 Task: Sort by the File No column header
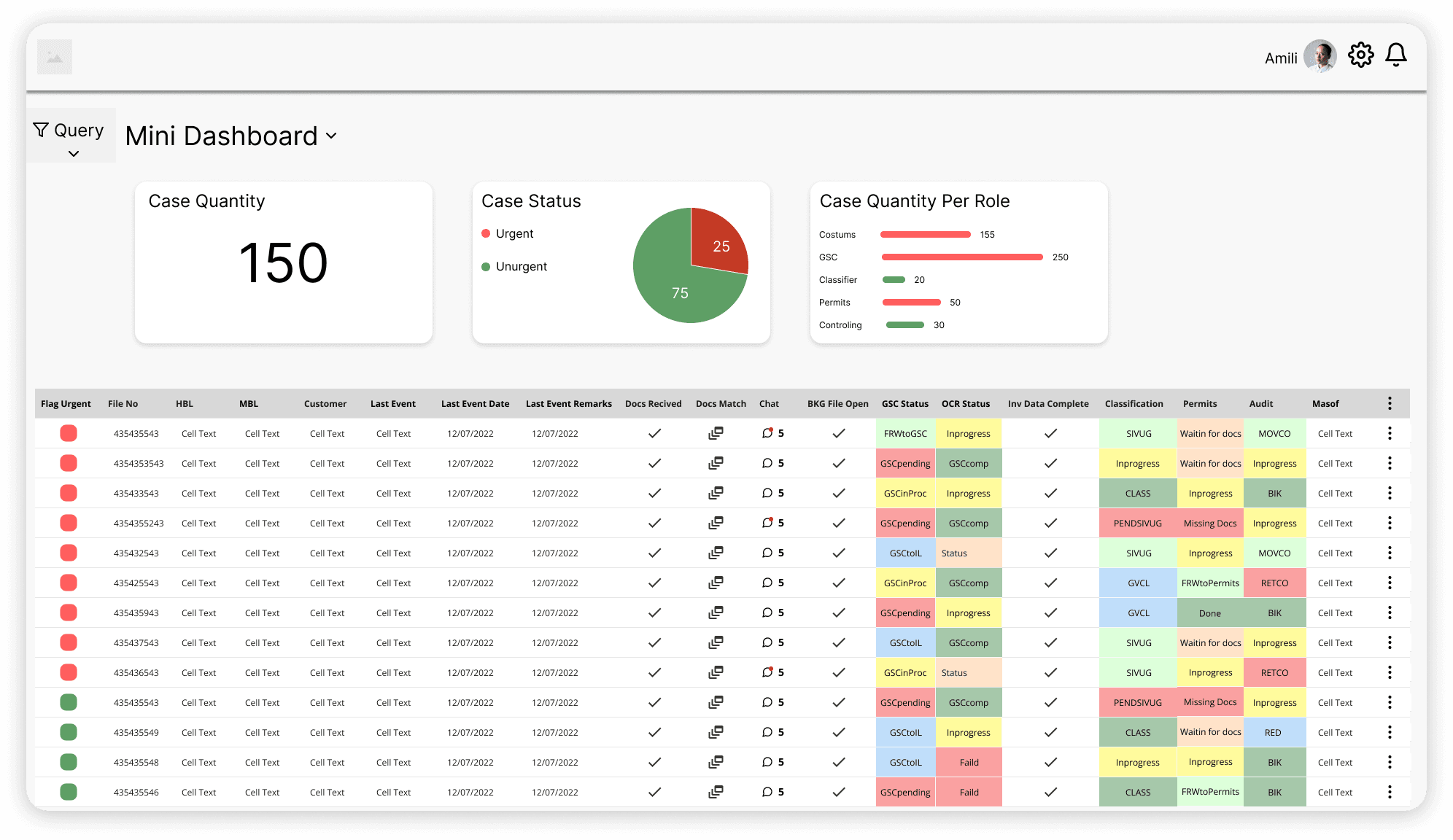(123, 403)
